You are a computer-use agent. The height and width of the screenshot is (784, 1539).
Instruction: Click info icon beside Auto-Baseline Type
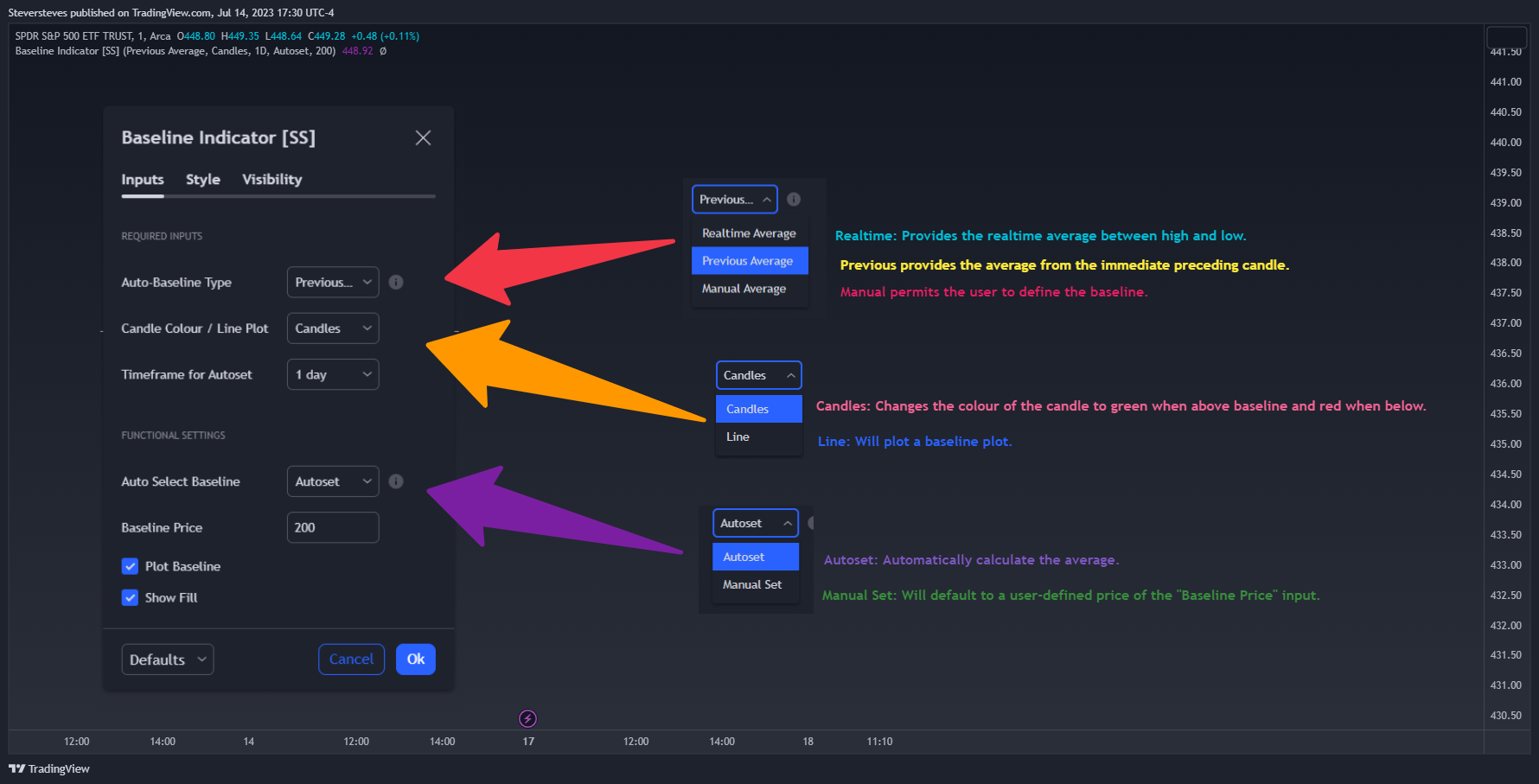pyautogui.click(x=396, y=283)
